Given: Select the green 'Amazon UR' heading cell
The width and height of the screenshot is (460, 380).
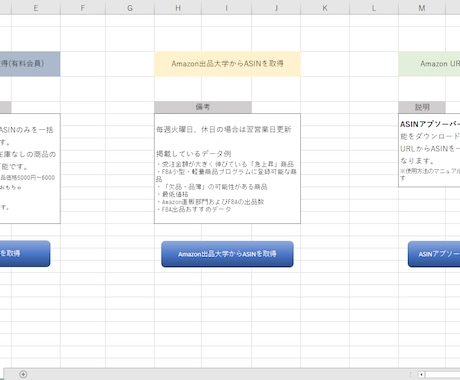Looking at the screenshot, I should coord(429,64).
